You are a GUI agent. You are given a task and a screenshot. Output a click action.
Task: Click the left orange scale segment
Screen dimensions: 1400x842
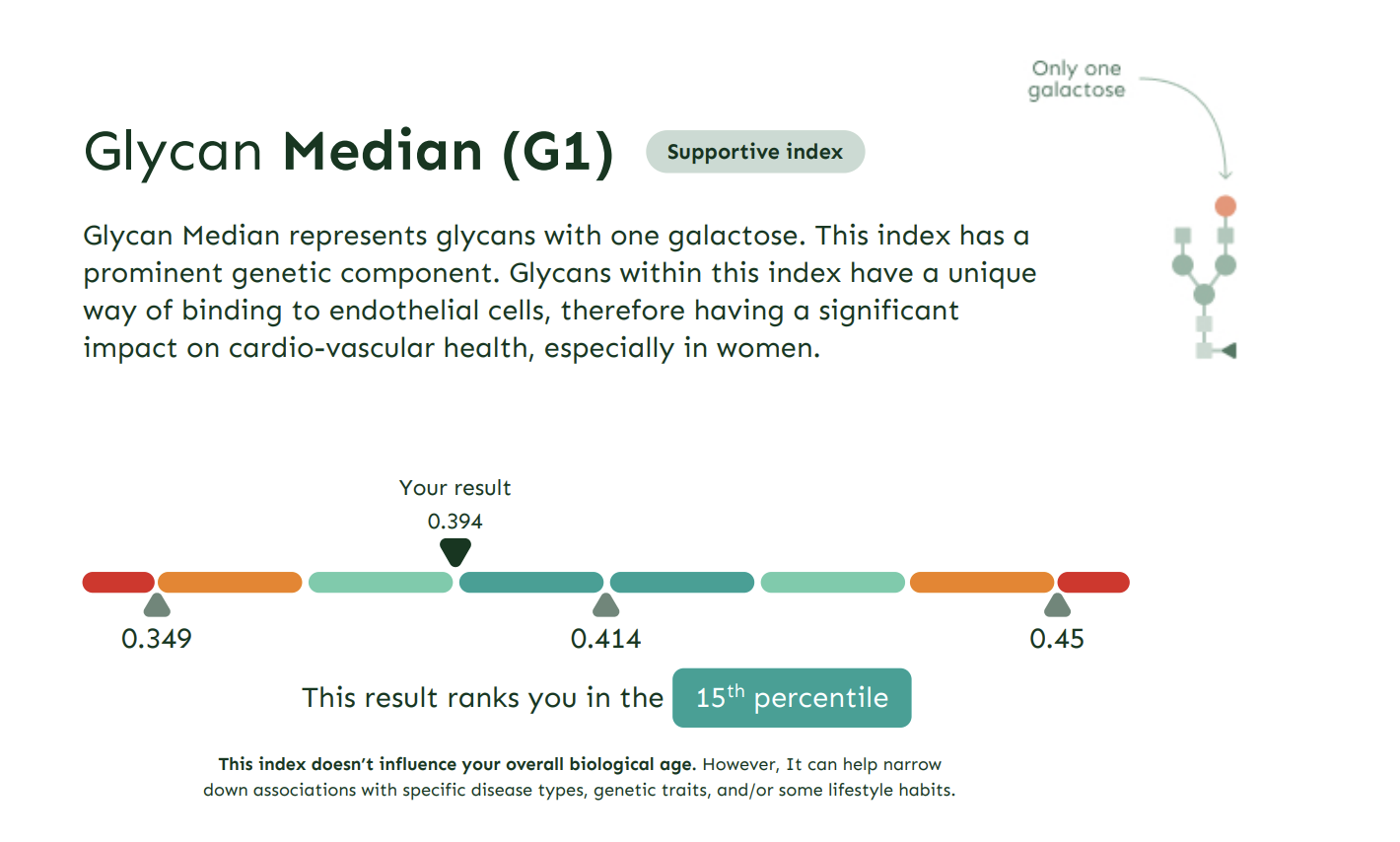pyautogui.click(x=230, y=583)
